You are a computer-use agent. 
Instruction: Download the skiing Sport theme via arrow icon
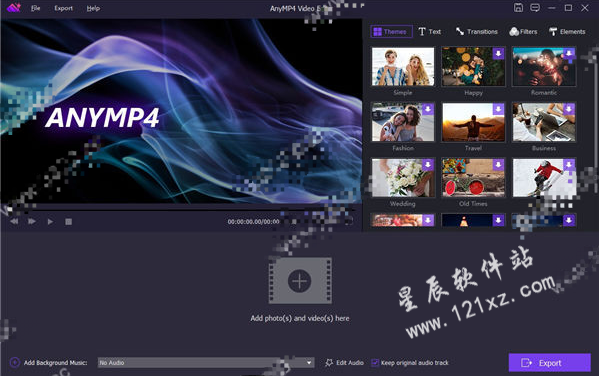(569, 165)
